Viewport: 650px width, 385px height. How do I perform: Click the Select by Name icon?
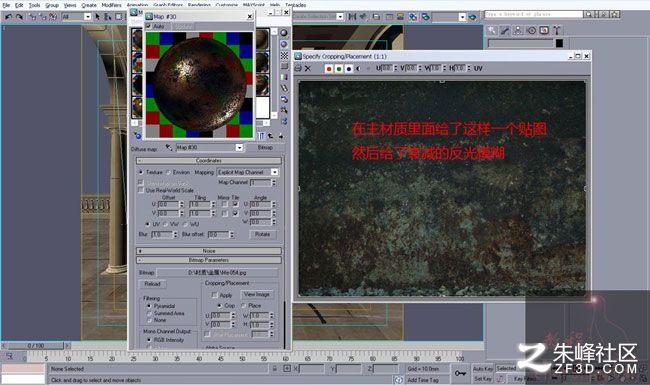tap(108, 17)
